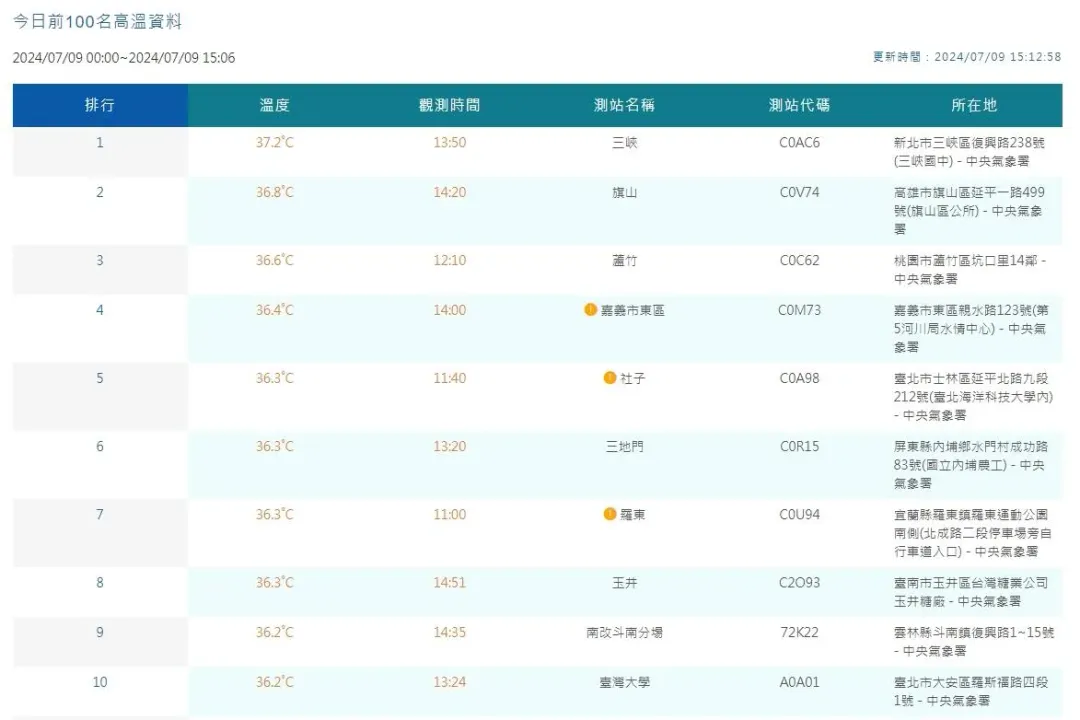Click station code 72K22
The width and height of the screenshot is (1080, 720).
pos(800,632)
